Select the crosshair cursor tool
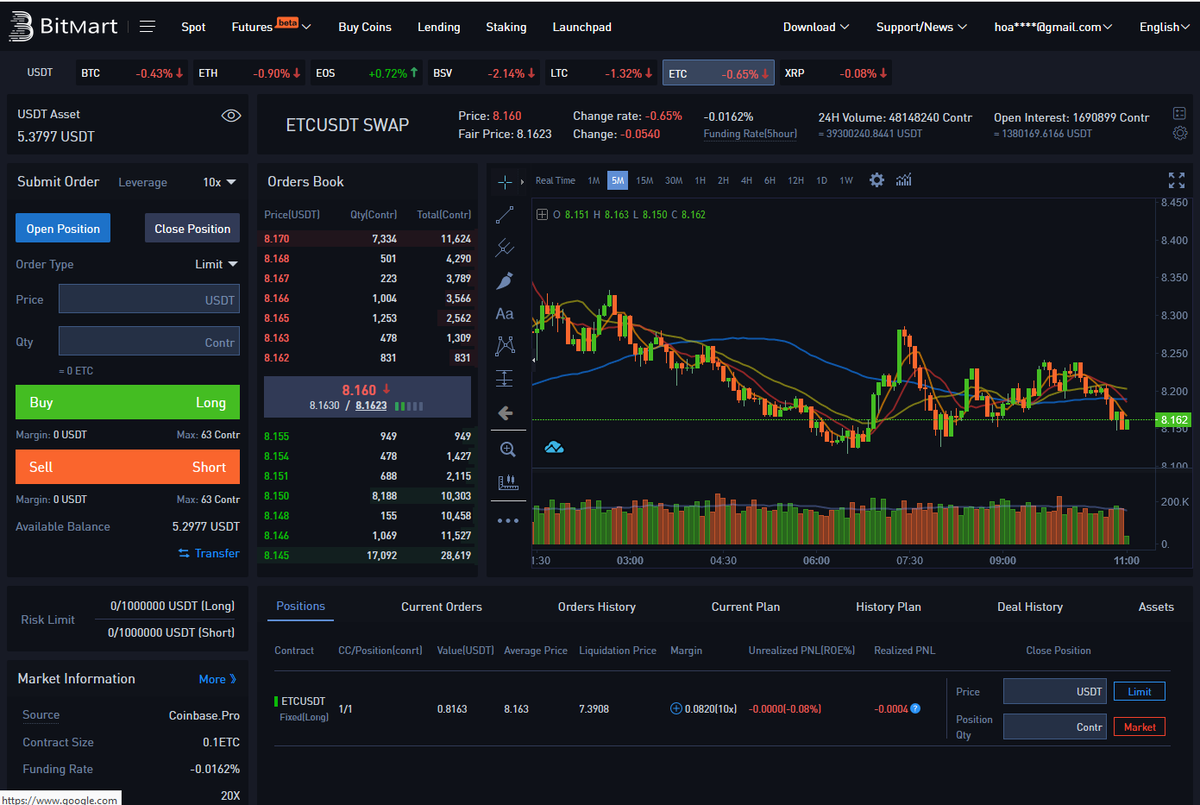Image resolution: width=1200 pixels, height=805 pixels. coord(504,181)
